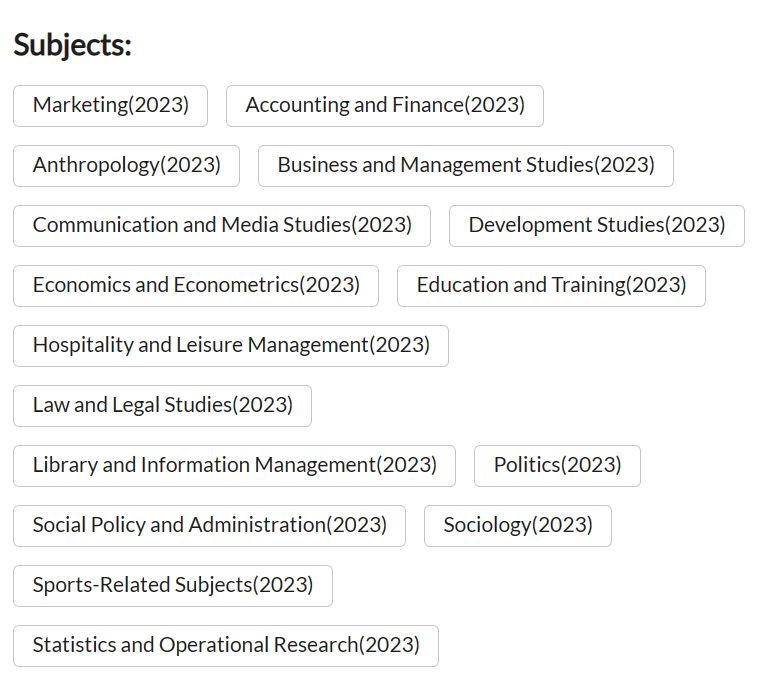This screenshot has width=760, height=678.
Task: Choose Statistics and Operational Research(2023)
Action: tap(226, 646)
